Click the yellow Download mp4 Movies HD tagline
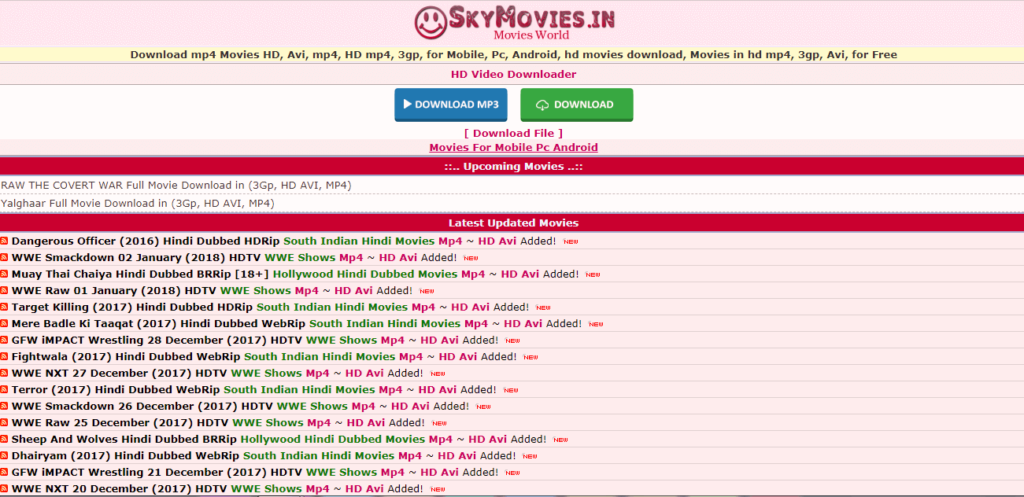Image resolution: width=1024 pixels, height=497 pixels. pyautogui.click(x=513, y=55)
